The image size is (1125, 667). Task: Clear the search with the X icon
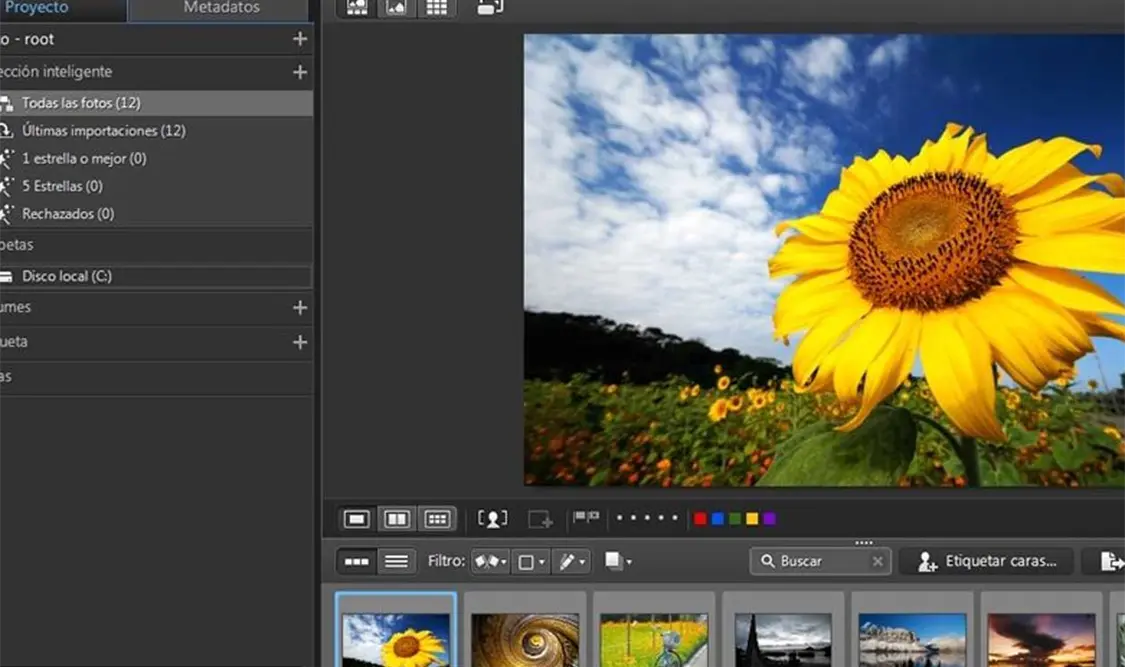tap(877, 561)
